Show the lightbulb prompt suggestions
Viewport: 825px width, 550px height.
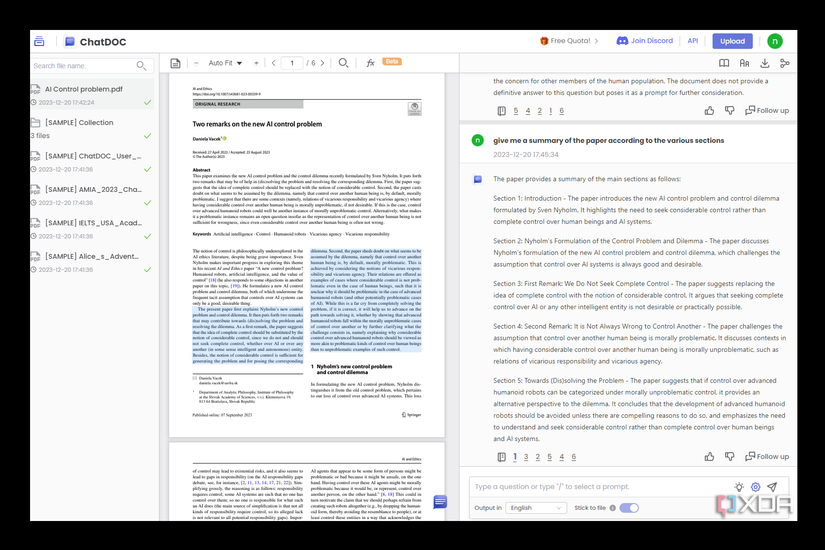pos(739,487)
